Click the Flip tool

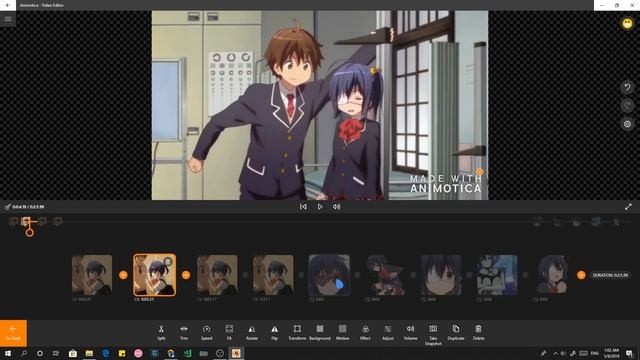pos(275,332)
